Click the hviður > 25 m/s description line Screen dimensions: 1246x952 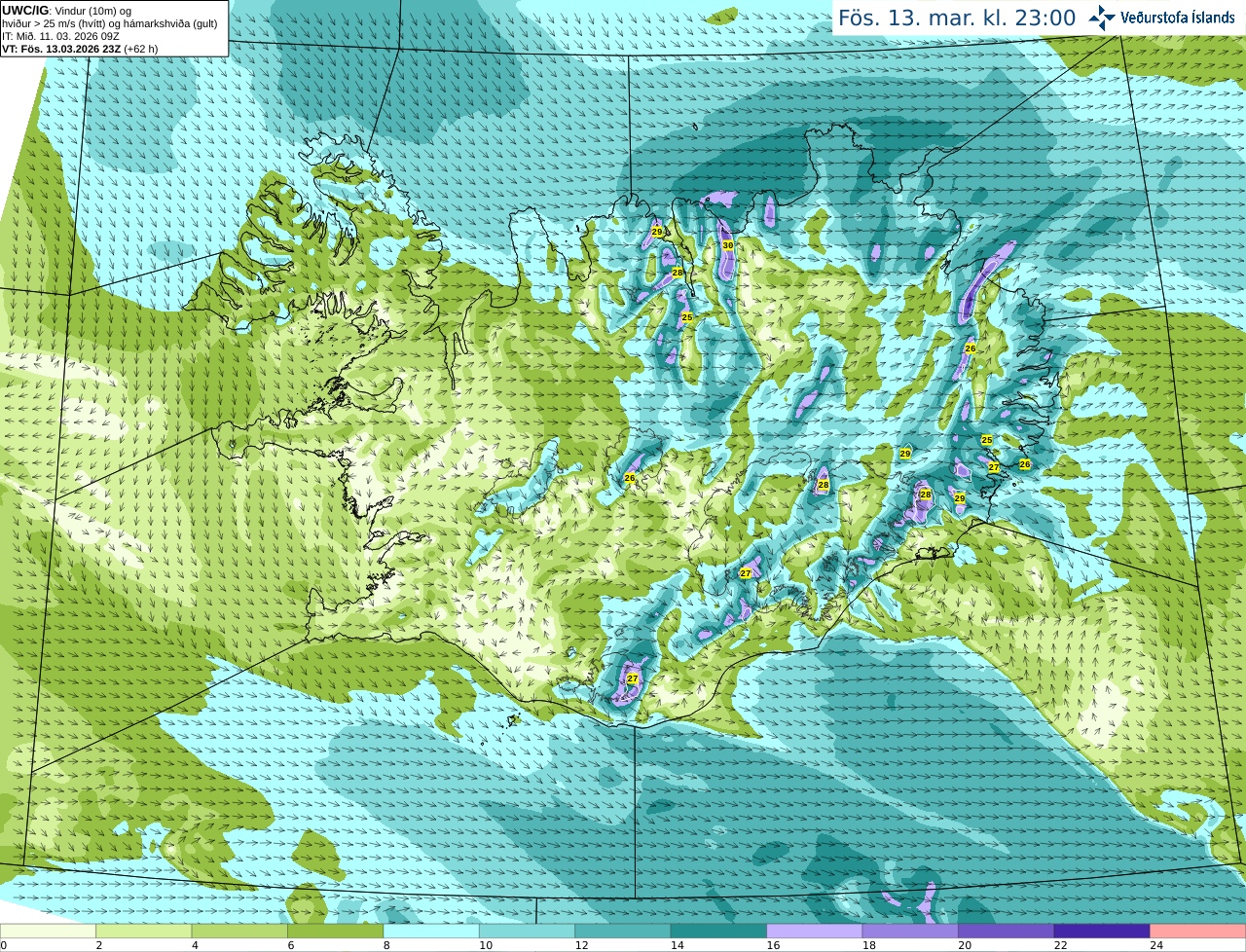click(x=110, y=23)
